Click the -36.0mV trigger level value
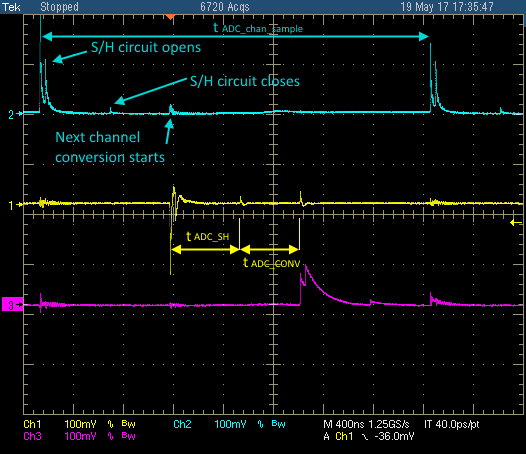Image resolution: width=526 pixels, height=454 pixels. coord(394,437)
